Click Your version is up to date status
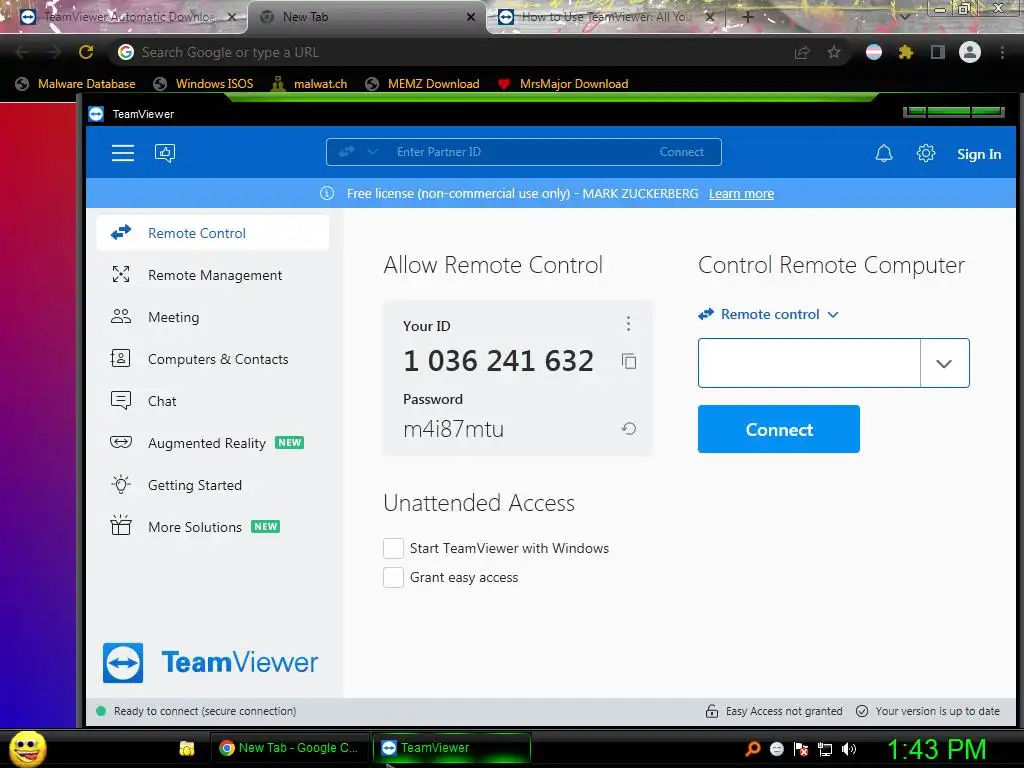1024x768 pixels. (x=928, y=711)
